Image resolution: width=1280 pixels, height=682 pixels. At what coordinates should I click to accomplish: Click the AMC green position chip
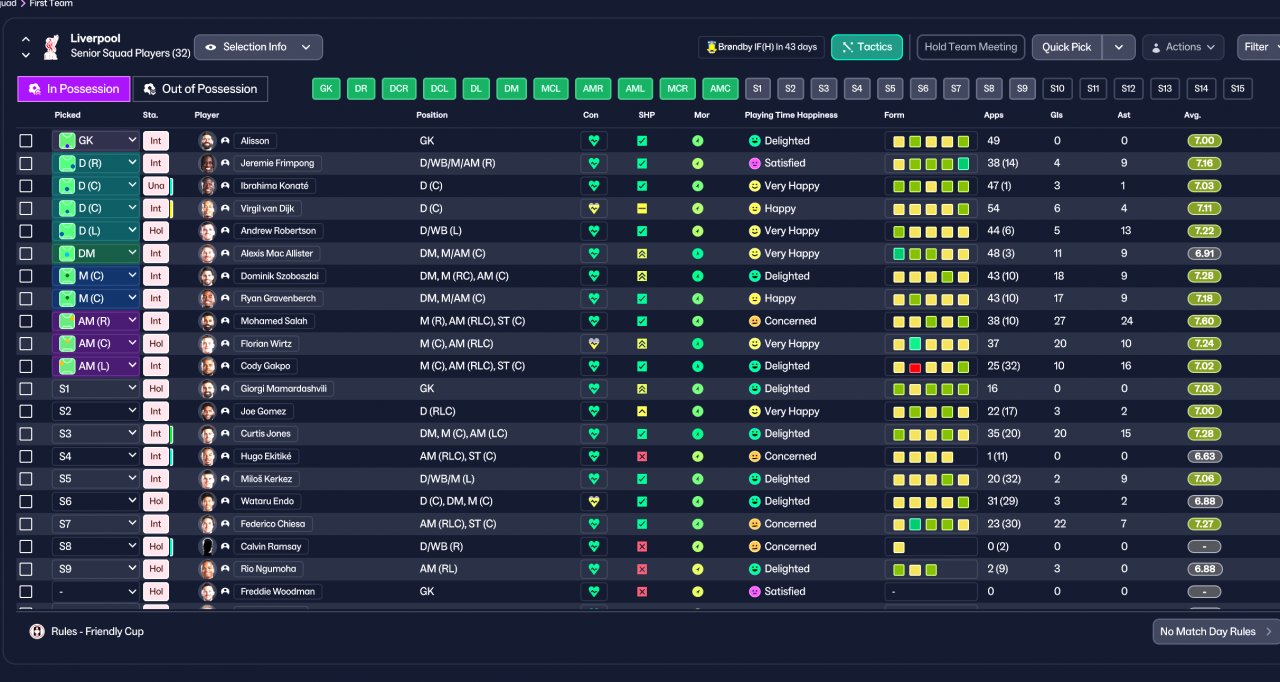[720, 89]
